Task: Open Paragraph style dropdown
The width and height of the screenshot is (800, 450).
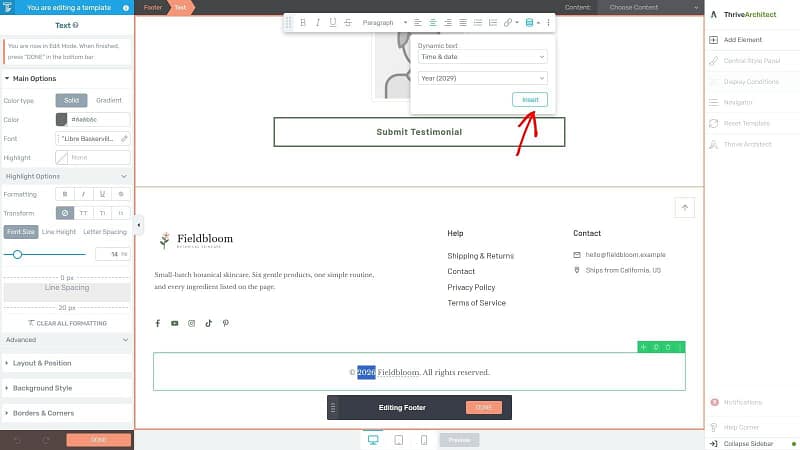Action: [384, 22]
